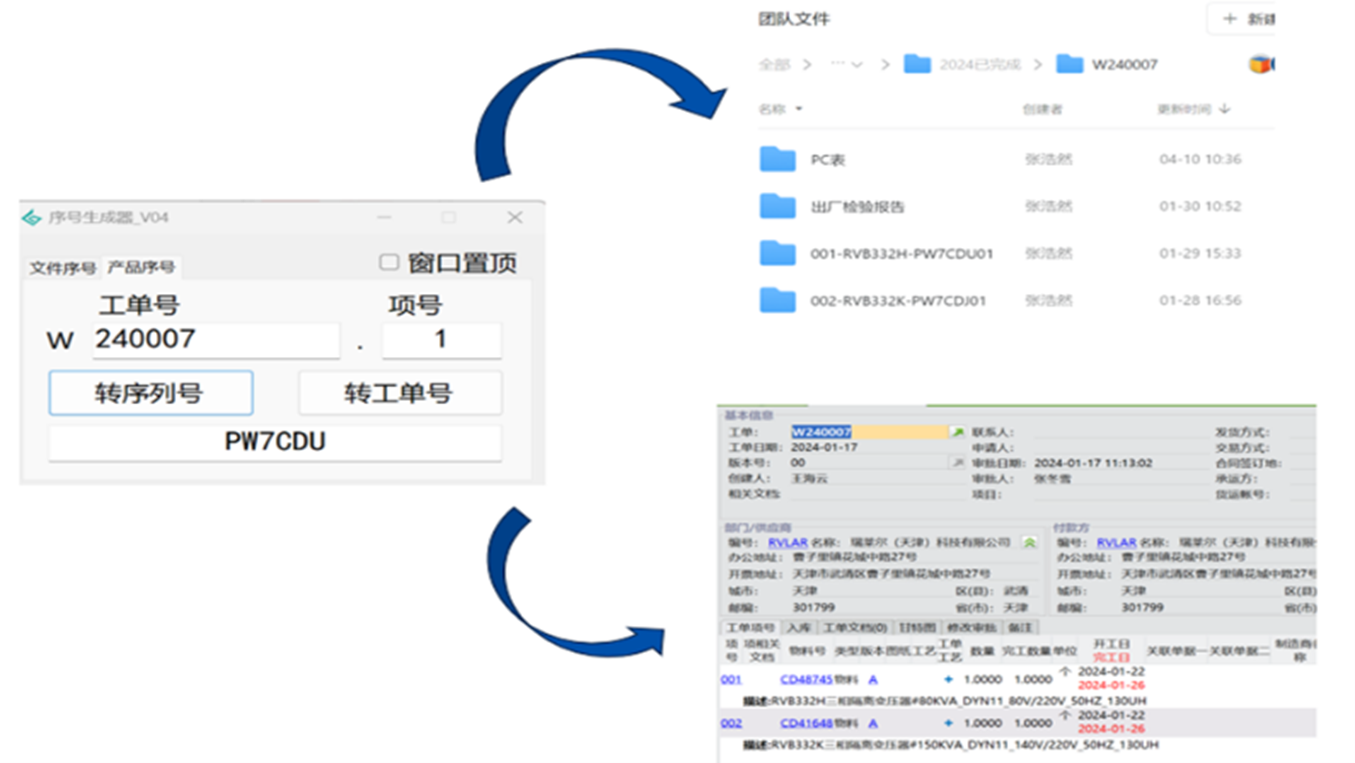Click the green collapse chevrons beside company name
Image resolution: width=1355 pixels, height=763 pixels.
[x=1029, y=543]
